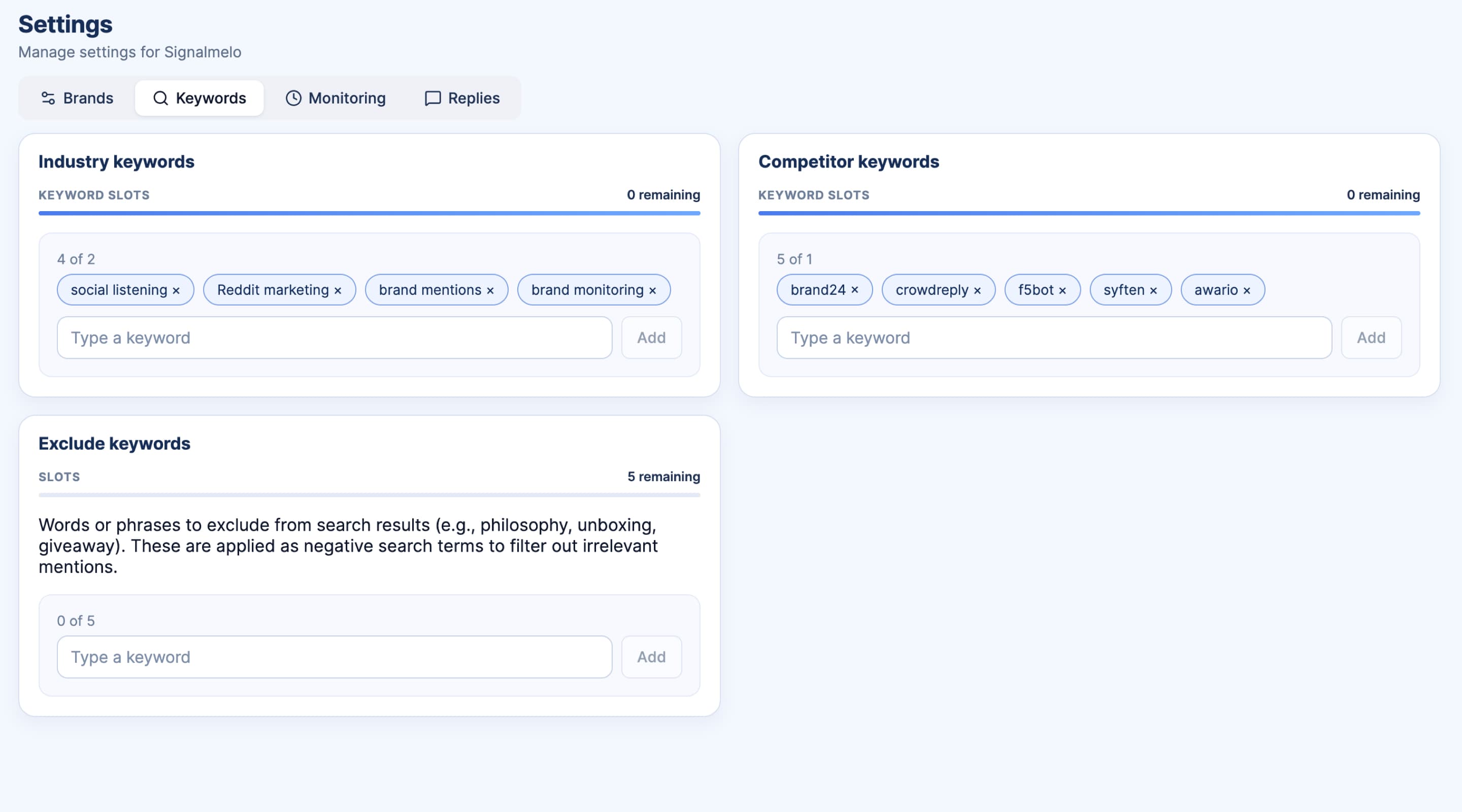Click the '5 remaining' label
Screen dimensions: 1462x812
[663, 477]
